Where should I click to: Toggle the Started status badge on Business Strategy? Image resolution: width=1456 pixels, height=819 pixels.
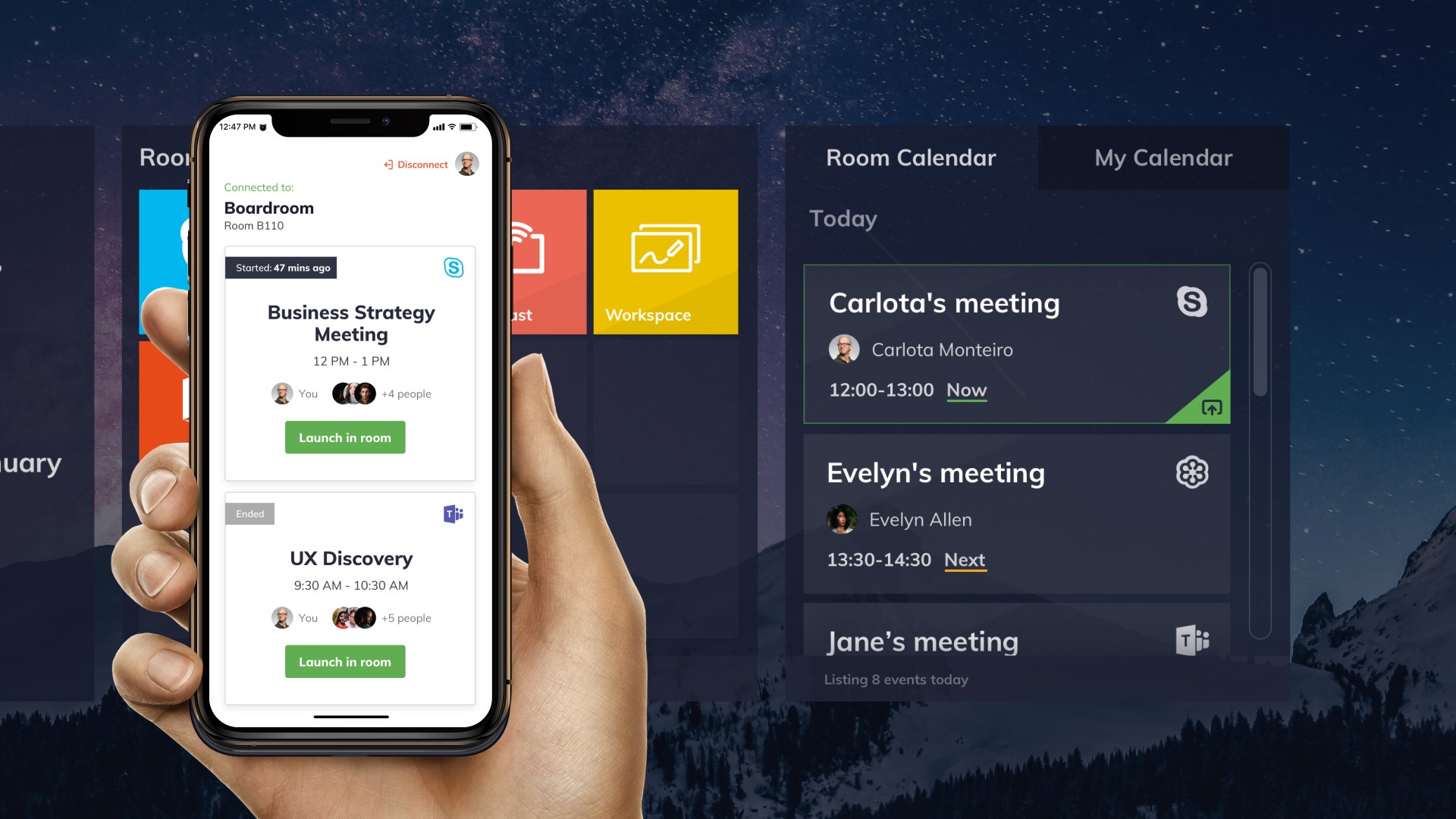[279, 267]
